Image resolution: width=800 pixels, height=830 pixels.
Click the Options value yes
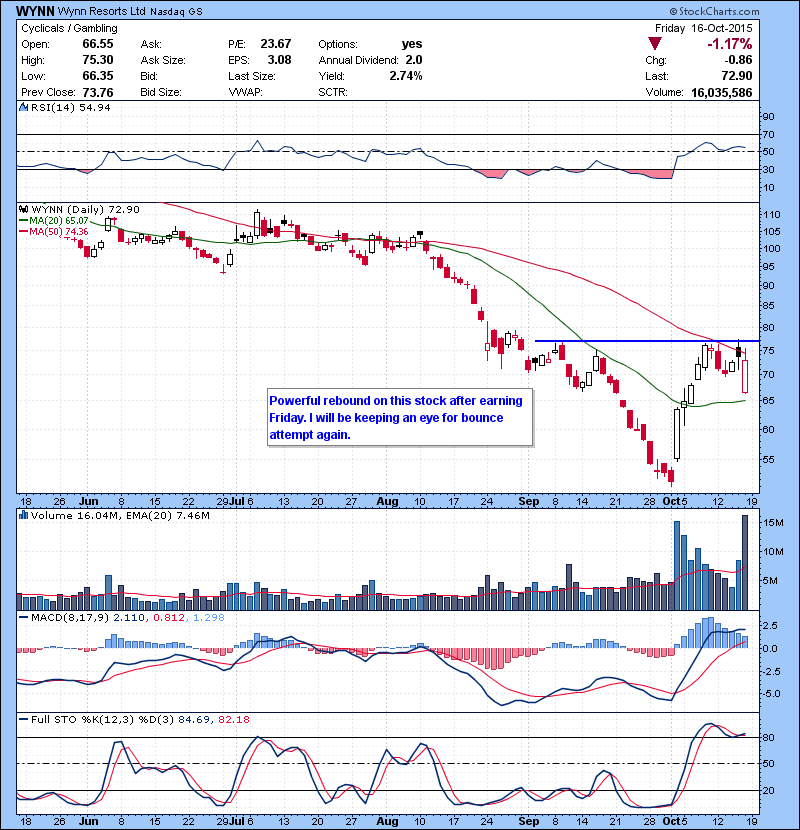412,44
